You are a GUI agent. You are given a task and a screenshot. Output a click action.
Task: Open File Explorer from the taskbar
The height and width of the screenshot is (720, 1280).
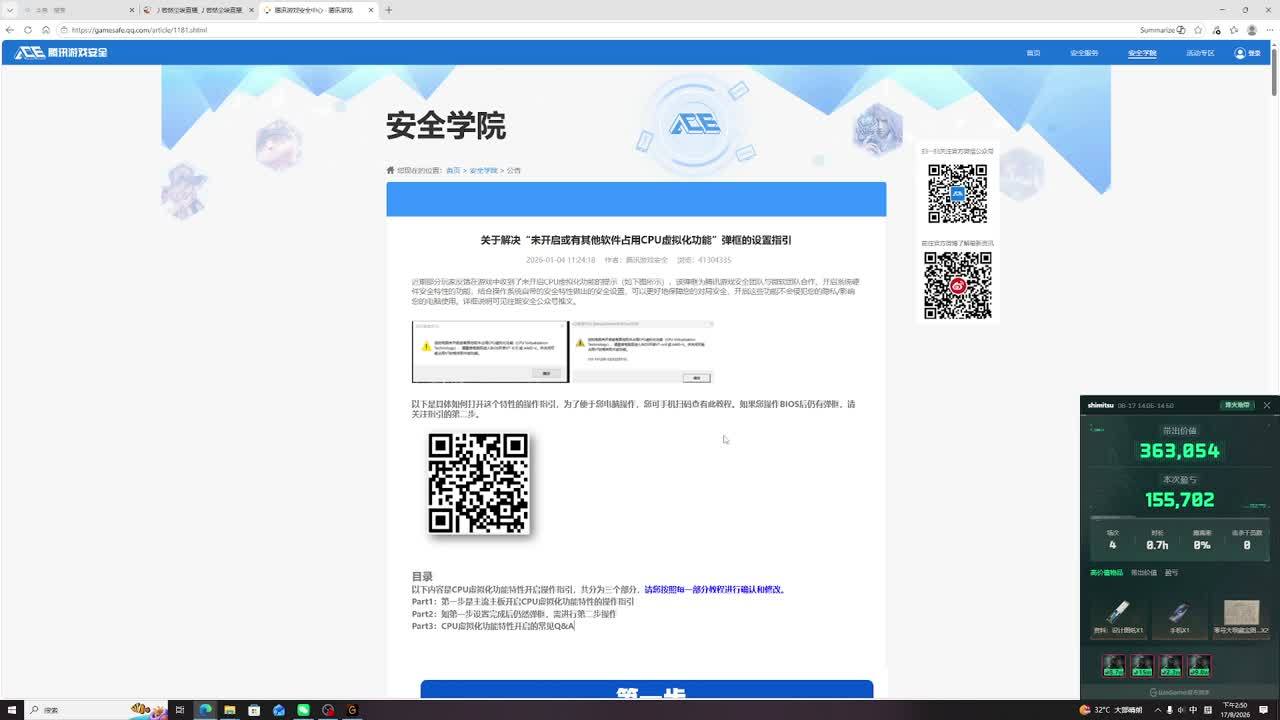click(229, 710)
